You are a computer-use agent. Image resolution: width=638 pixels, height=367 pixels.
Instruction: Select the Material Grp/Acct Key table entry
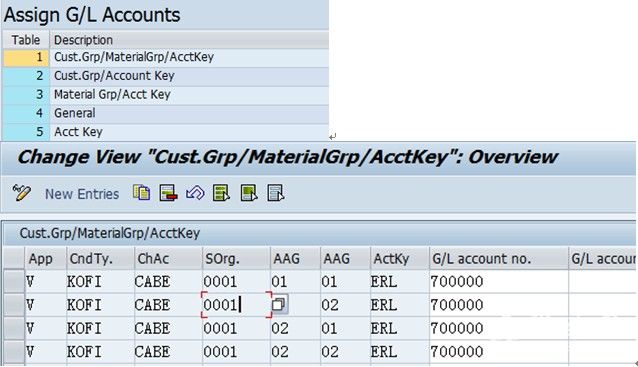point(189,95)
